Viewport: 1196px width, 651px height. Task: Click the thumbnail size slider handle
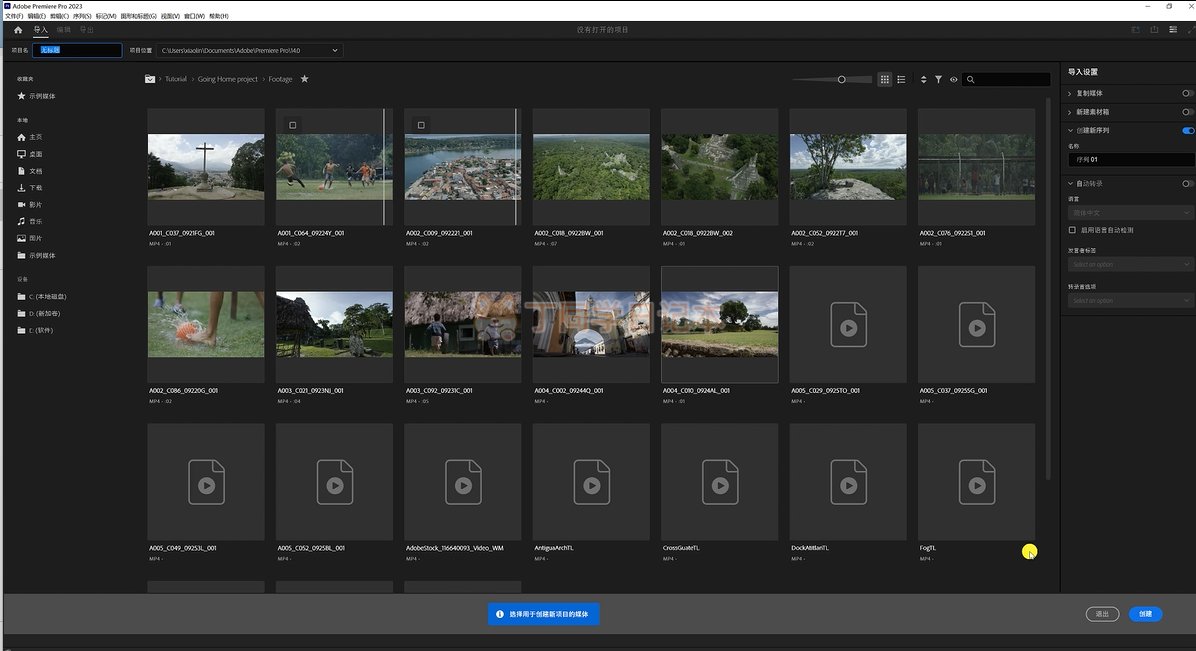tap(841, 79)
